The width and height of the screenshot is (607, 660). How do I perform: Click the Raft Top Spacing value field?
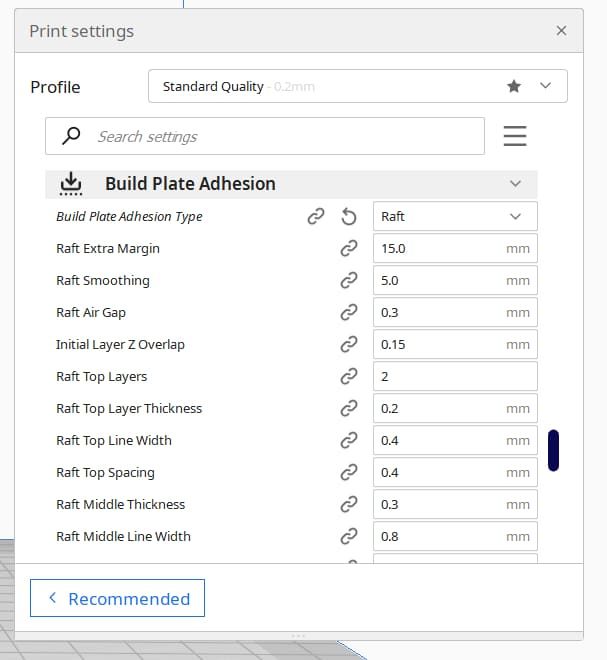coord(455,472)
